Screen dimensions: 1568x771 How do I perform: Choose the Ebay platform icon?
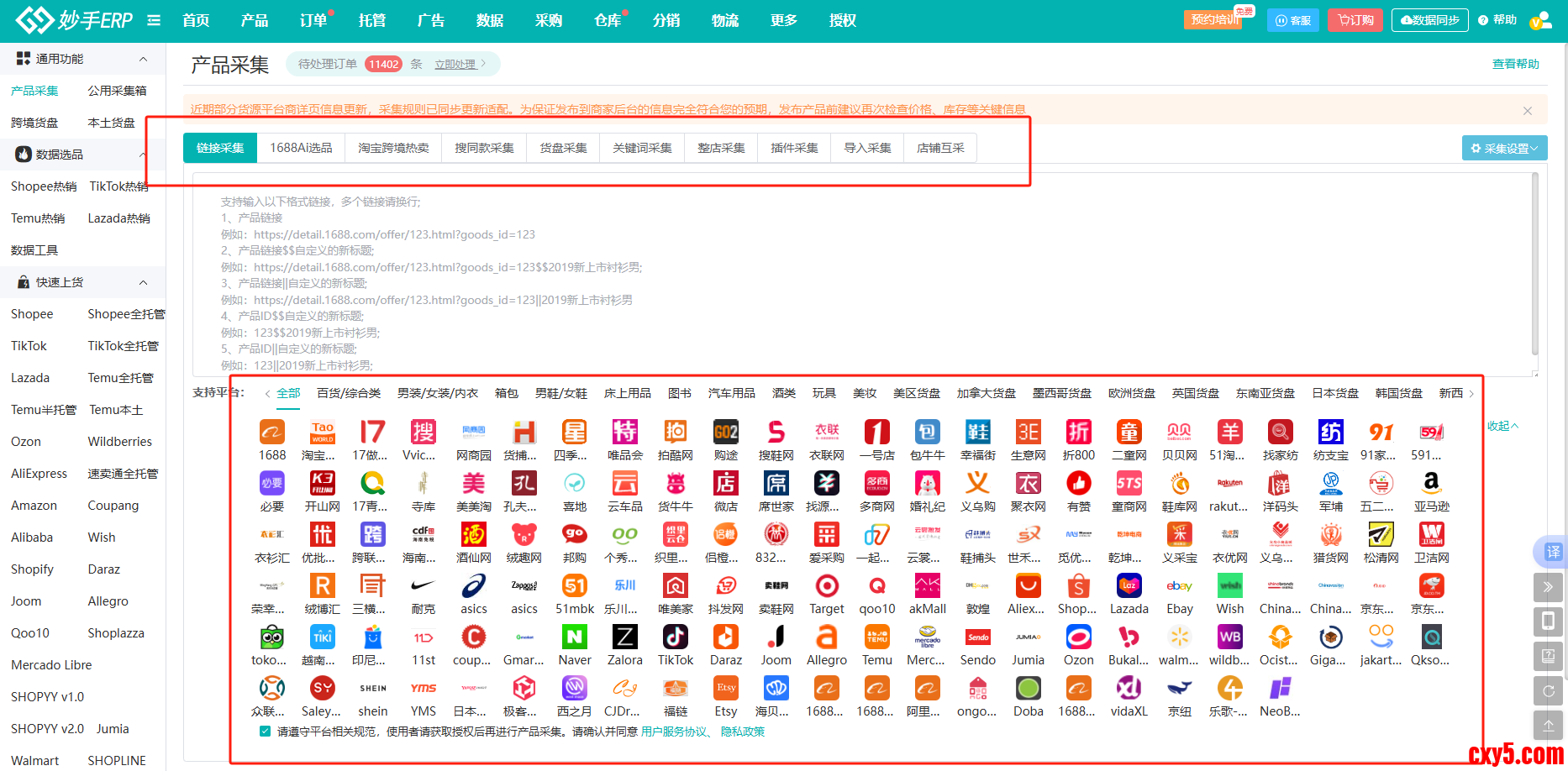point(1179,586)
